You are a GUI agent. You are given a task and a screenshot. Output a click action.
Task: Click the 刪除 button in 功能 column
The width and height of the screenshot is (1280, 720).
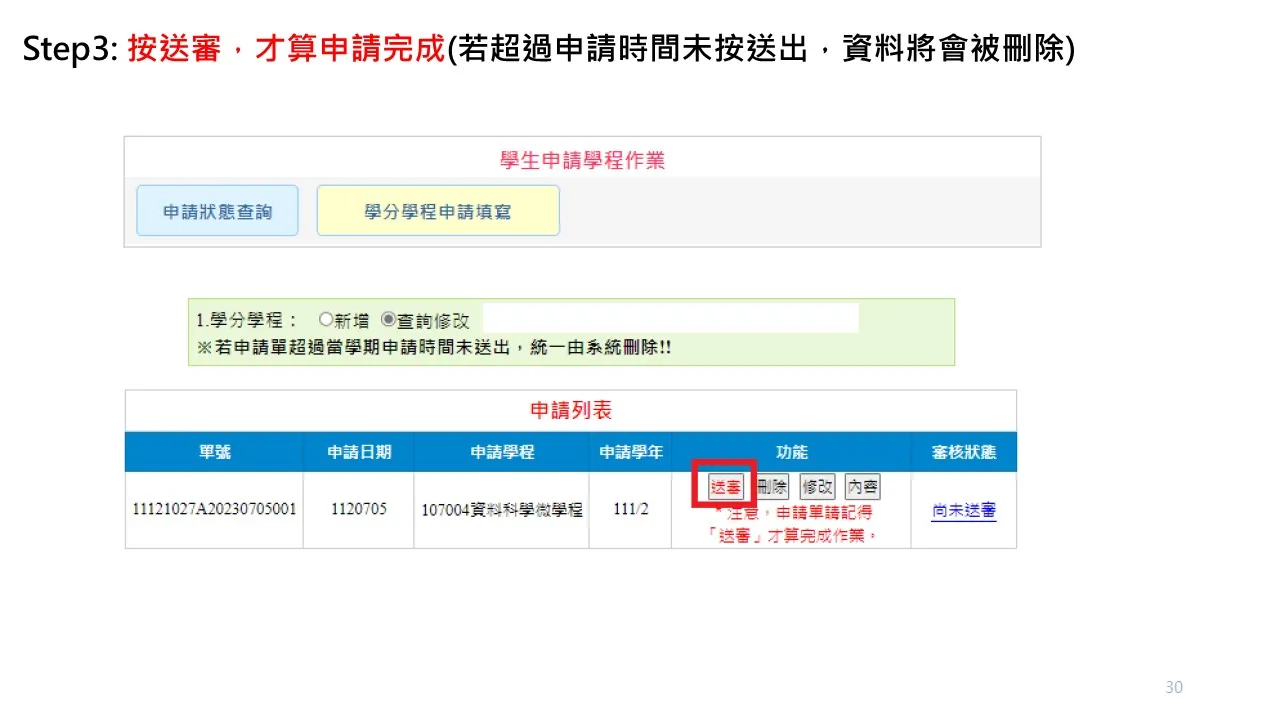click(x=772, y=487)
